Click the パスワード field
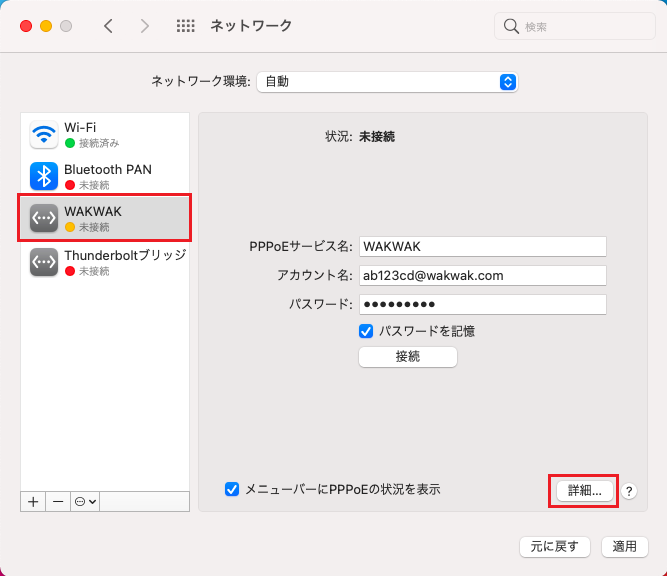 [x=483, y=305]
